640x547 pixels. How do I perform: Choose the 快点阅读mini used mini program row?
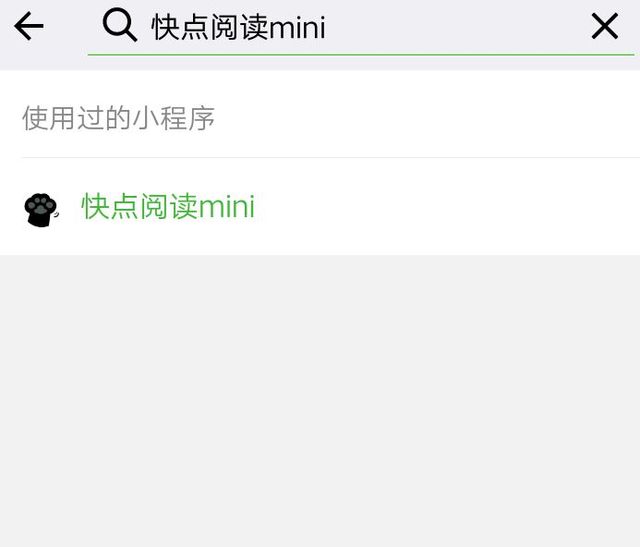pyautogui.click(x=320, y=207)
